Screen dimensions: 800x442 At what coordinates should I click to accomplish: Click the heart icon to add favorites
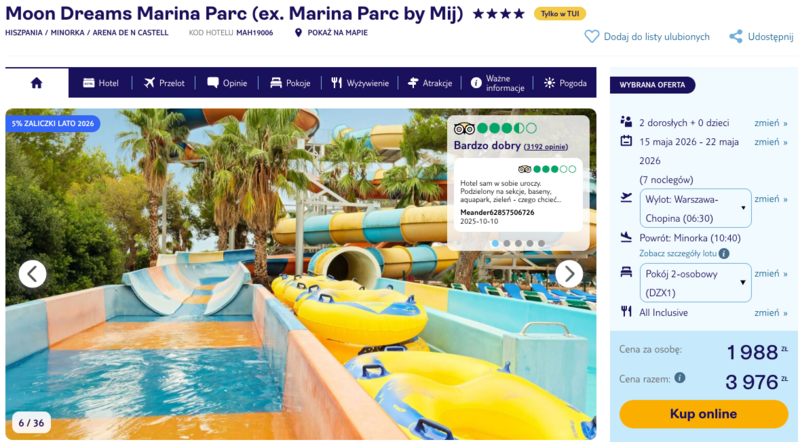tap(591, 37)
